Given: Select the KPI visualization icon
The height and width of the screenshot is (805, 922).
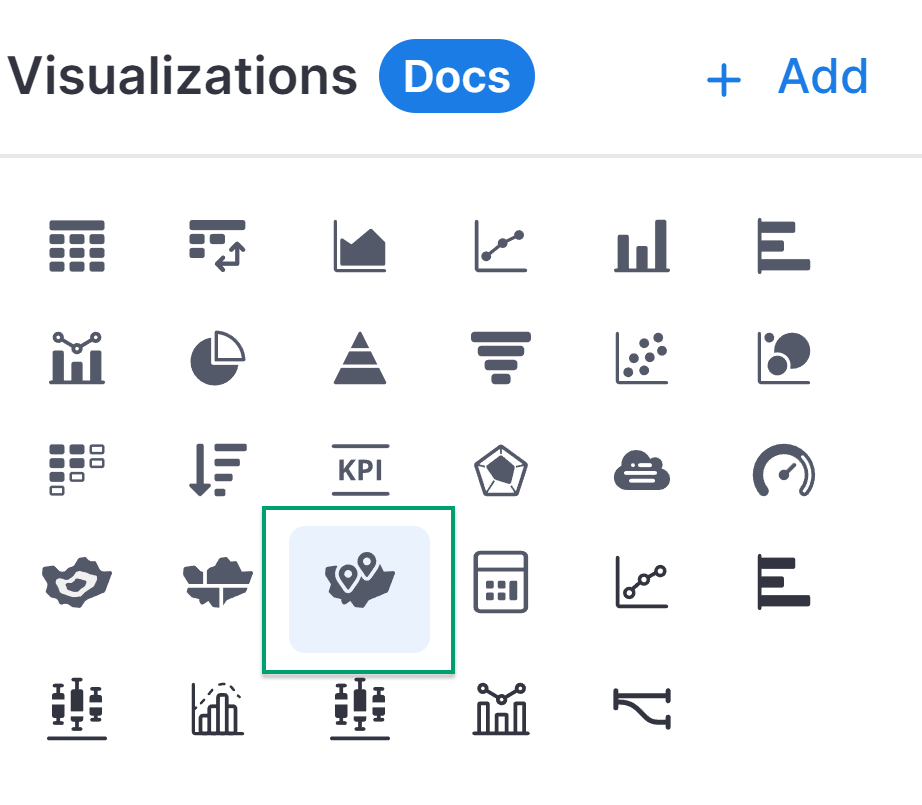Looking at the screenshot, I should click(x=360, y=470).
